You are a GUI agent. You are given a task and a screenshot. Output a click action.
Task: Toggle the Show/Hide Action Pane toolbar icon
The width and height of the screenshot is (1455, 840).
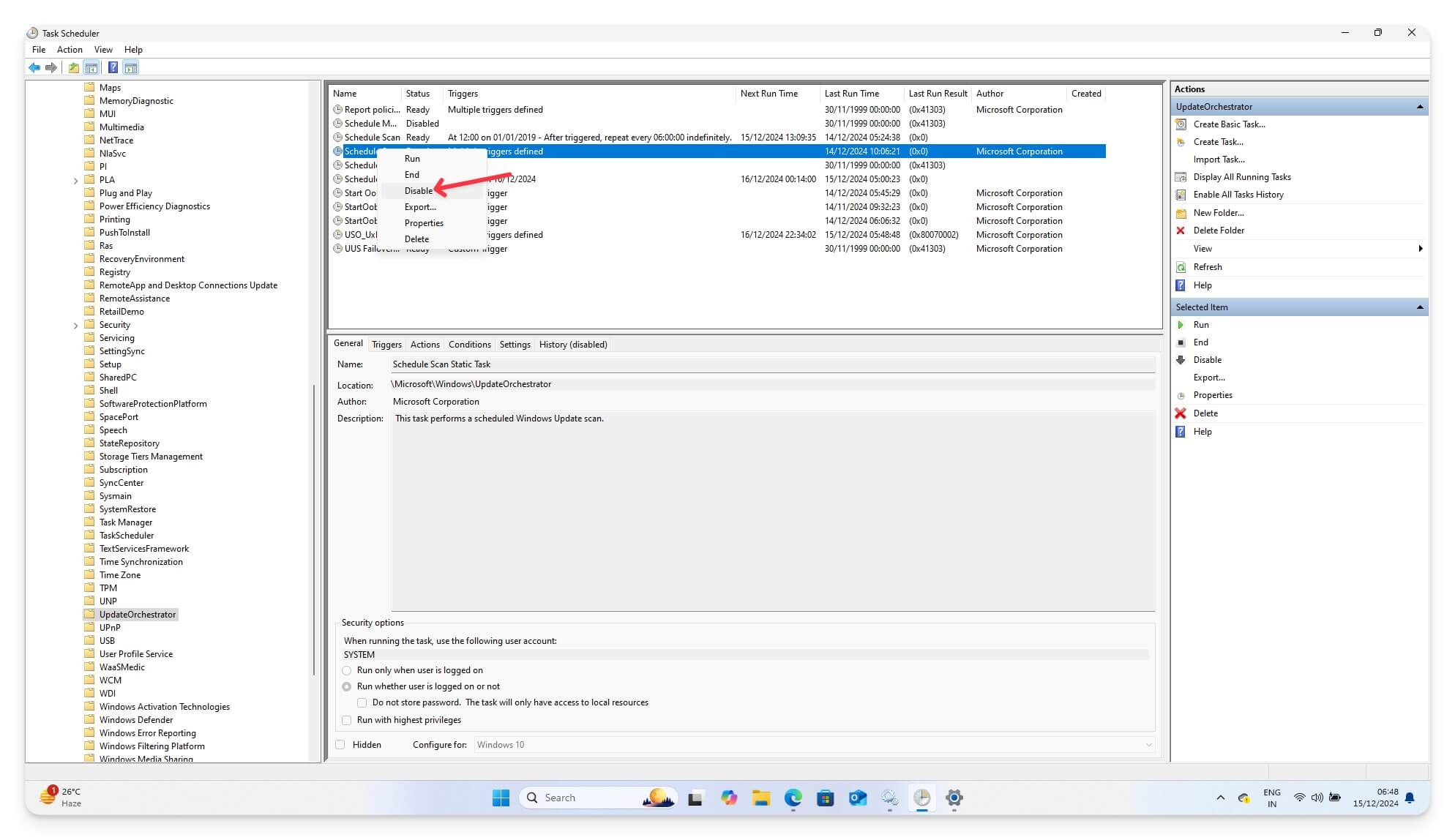tap(130, 67)
